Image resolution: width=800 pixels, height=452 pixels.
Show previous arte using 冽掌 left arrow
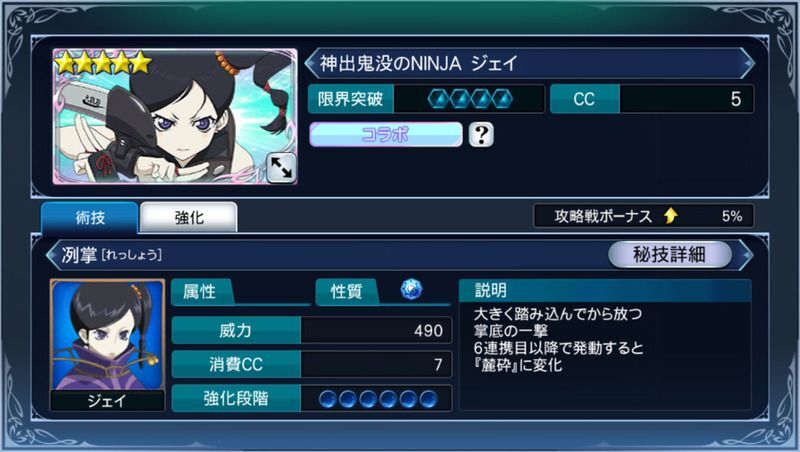point(52,254)
